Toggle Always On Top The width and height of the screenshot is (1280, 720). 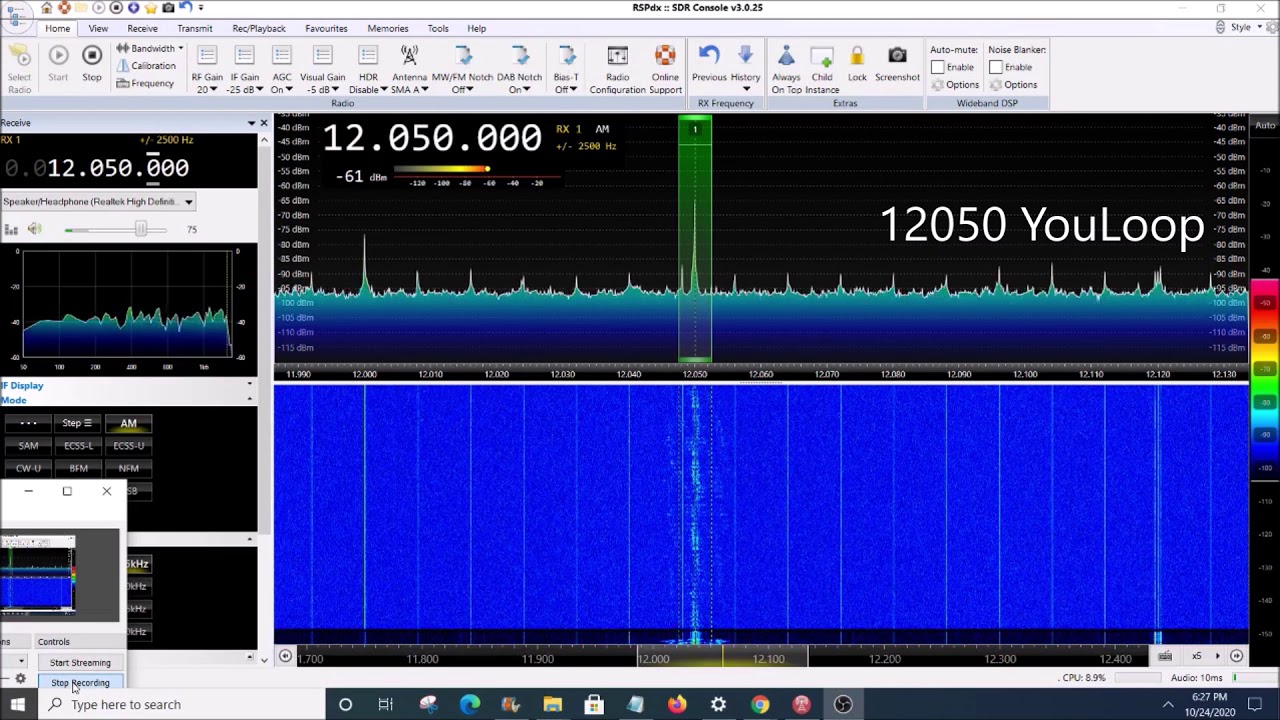click(786, 69)
